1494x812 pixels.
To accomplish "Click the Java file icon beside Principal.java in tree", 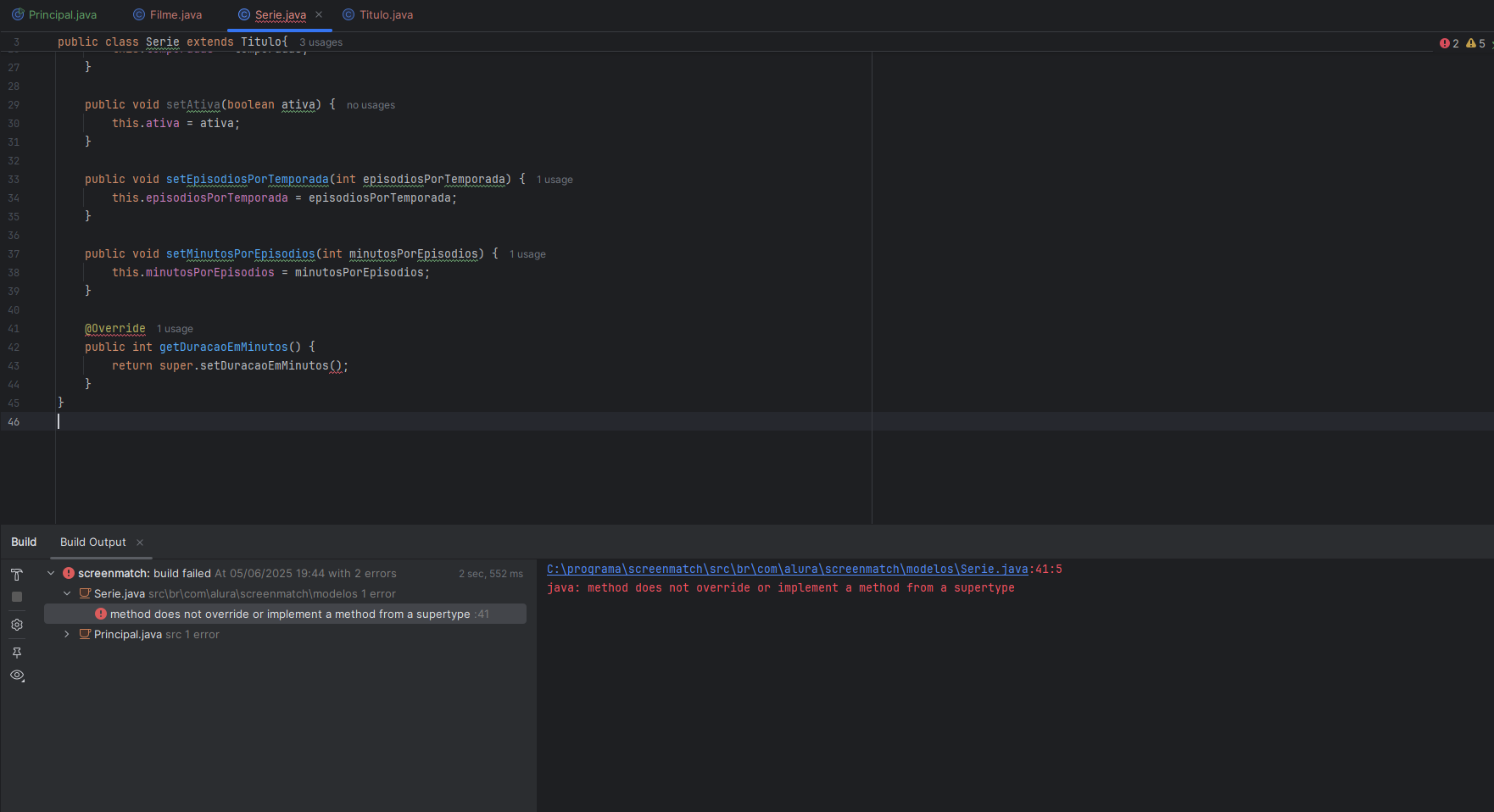I will coord(85,635).
